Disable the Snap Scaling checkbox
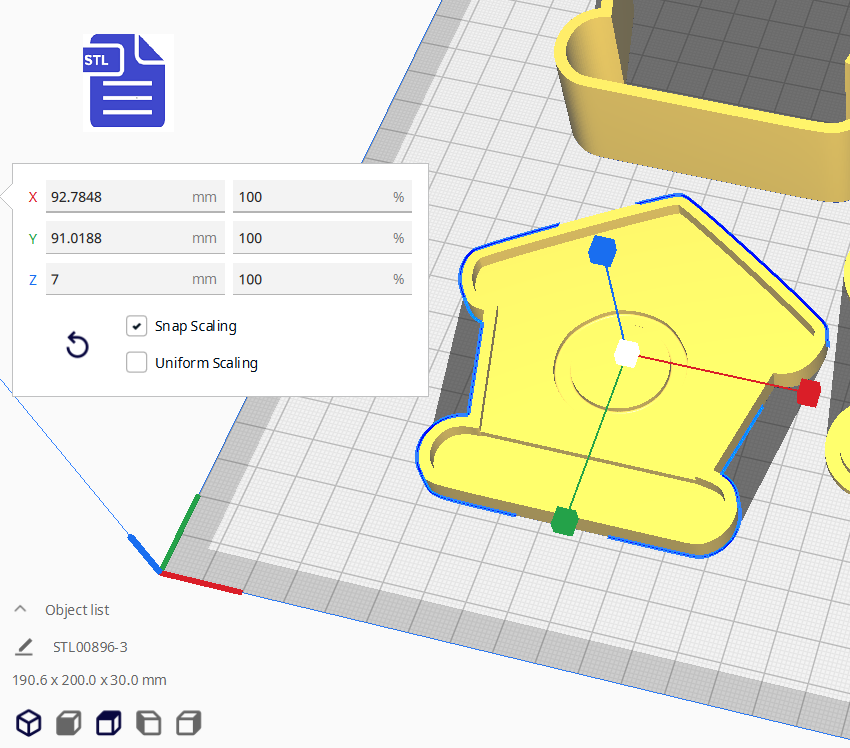This screenshot has width=850, height=748. pos(137,326)
